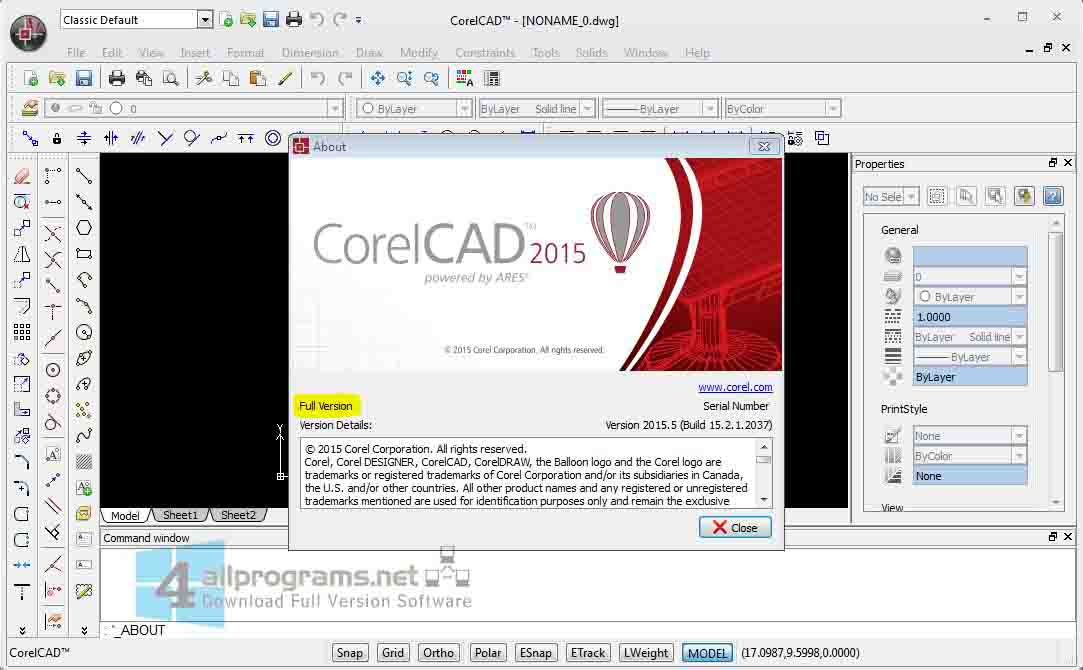Click the About dialog text scrollbar down arrow
This screenshot has height=670, width=1083.
(764, 499)
